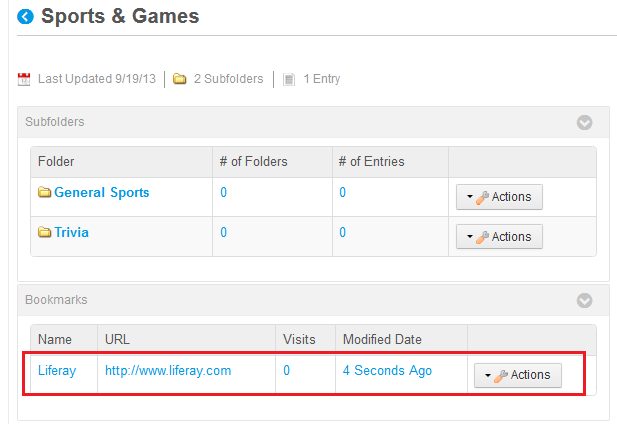617x424 pixels.
Task: Click Trivia entries count 0
Action: coord(342,232)
